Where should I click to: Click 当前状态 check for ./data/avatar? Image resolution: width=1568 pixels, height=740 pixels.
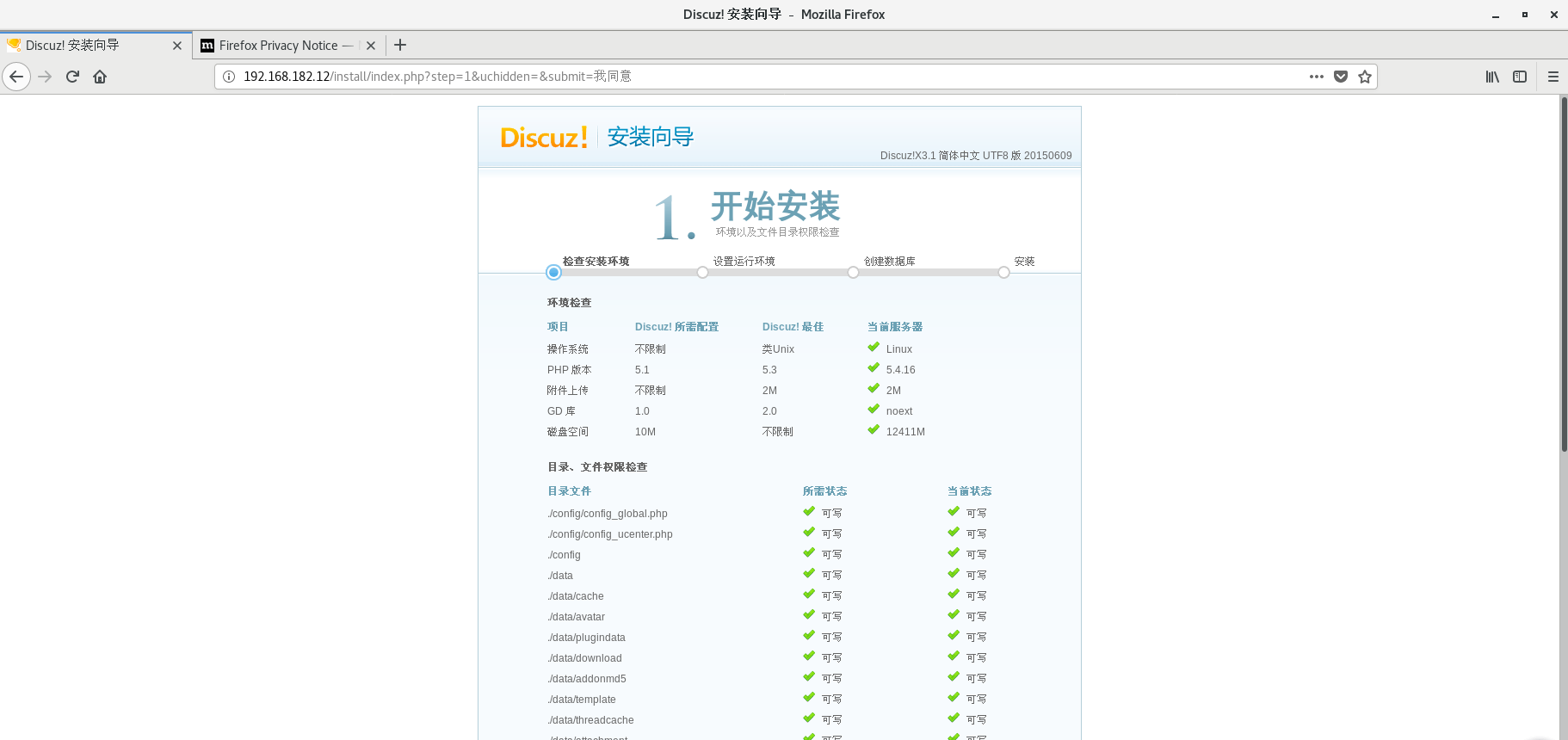pos(954,615)
